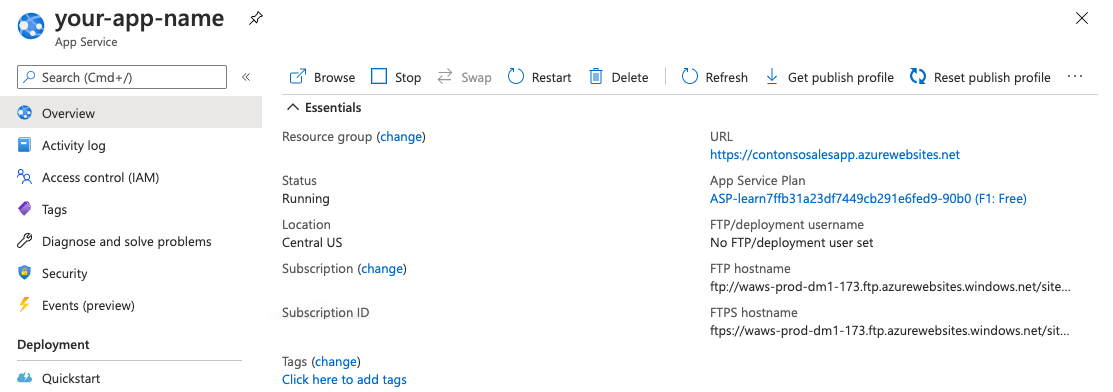
Task: Click Get publish profile label
Action: [x=840, y=77]
